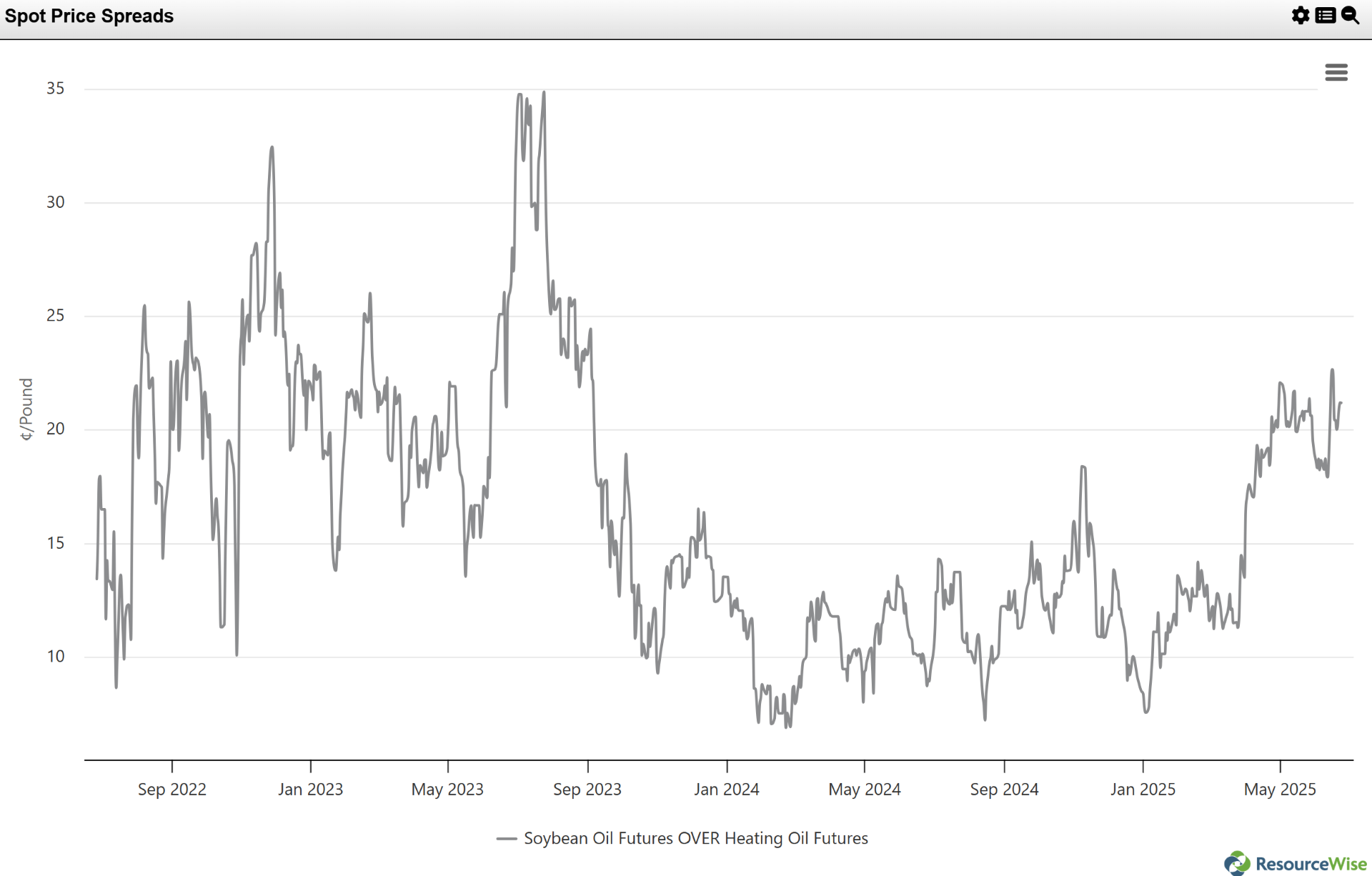Click the ¢/Pound y-axis title
This screenshot has width=1372, height=876.
click(x=26, y=409)
